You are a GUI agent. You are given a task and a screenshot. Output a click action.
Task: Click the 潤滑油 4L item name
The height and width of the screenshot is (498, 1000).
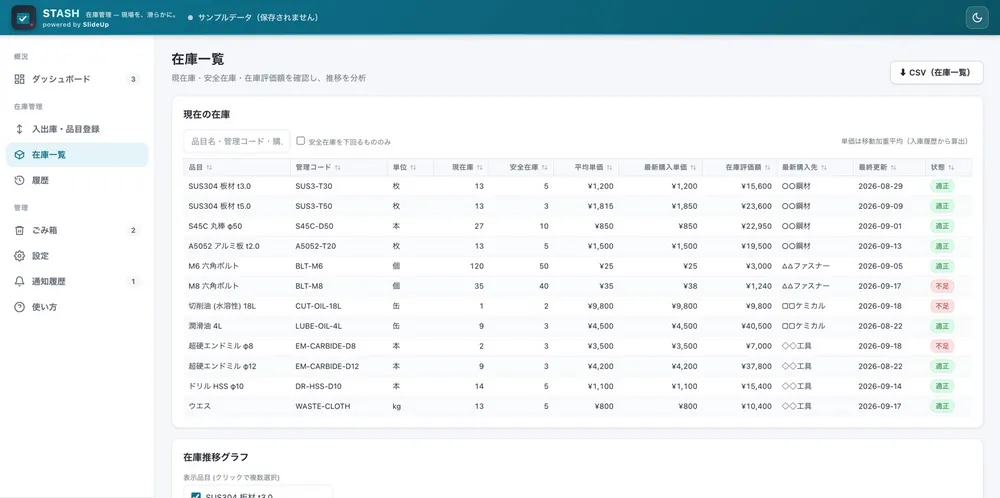coord(205,326)
